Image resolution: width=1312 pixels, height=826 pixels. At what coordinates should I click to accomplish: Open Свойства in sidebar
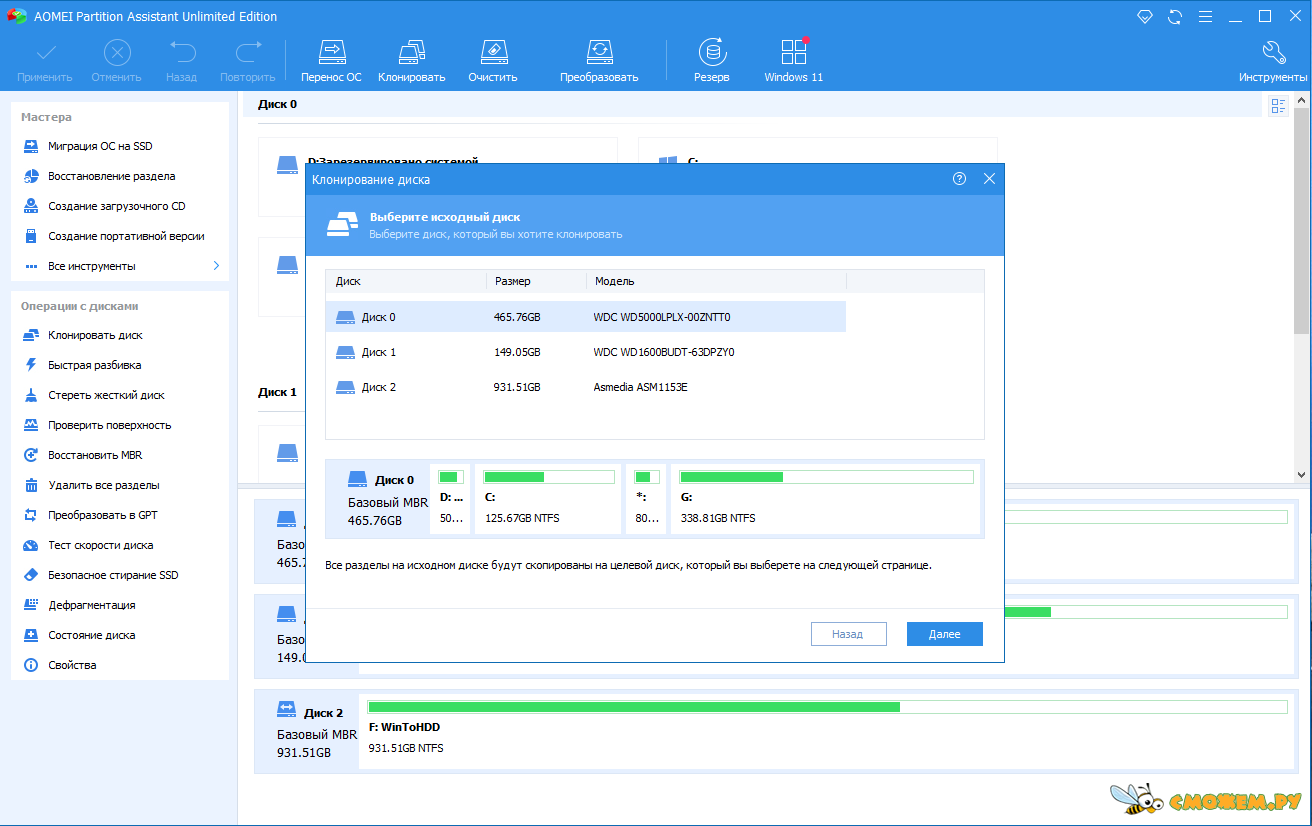72,665
